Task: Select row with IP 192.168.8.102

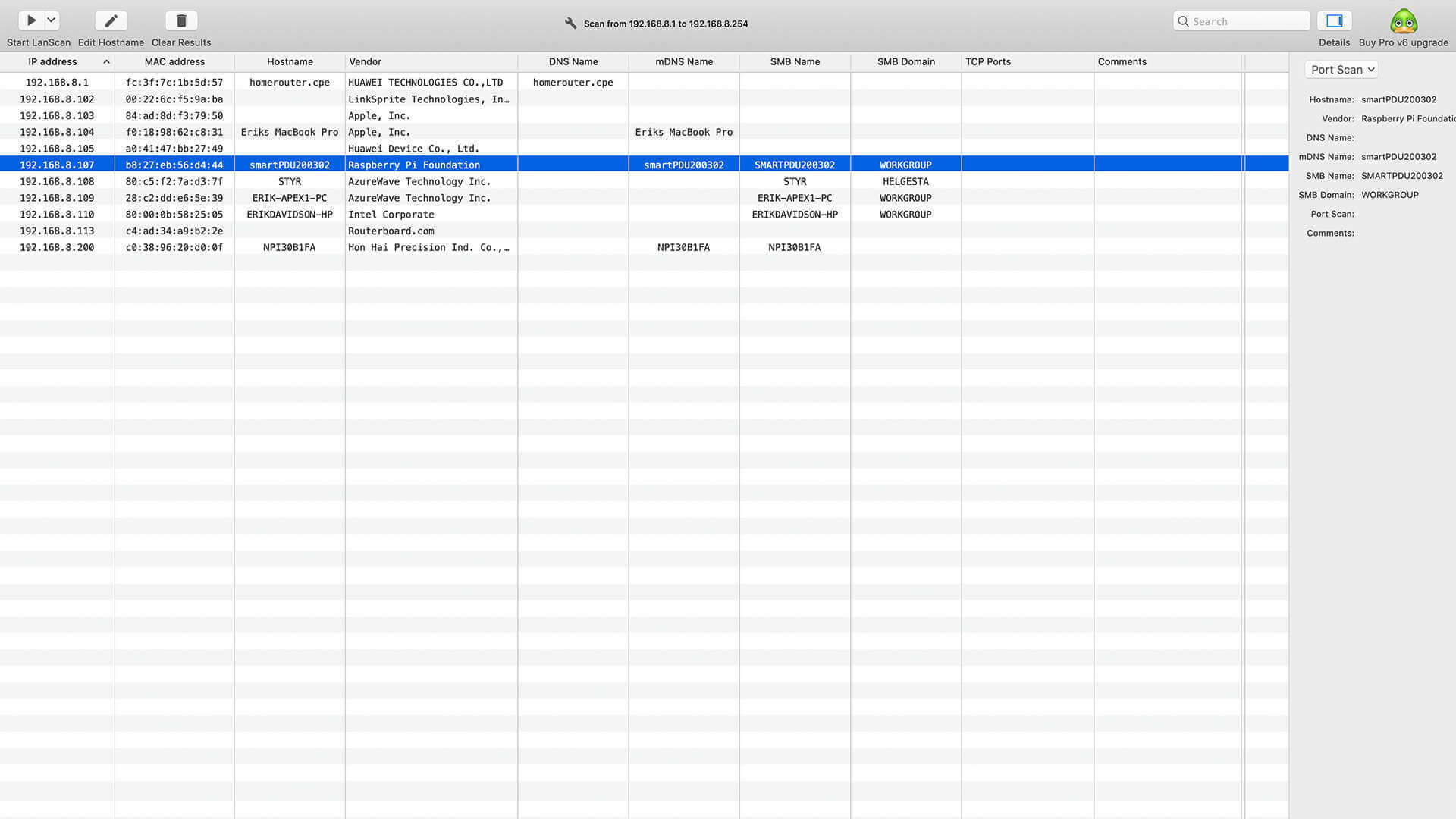Action: [x=645, y=99]
